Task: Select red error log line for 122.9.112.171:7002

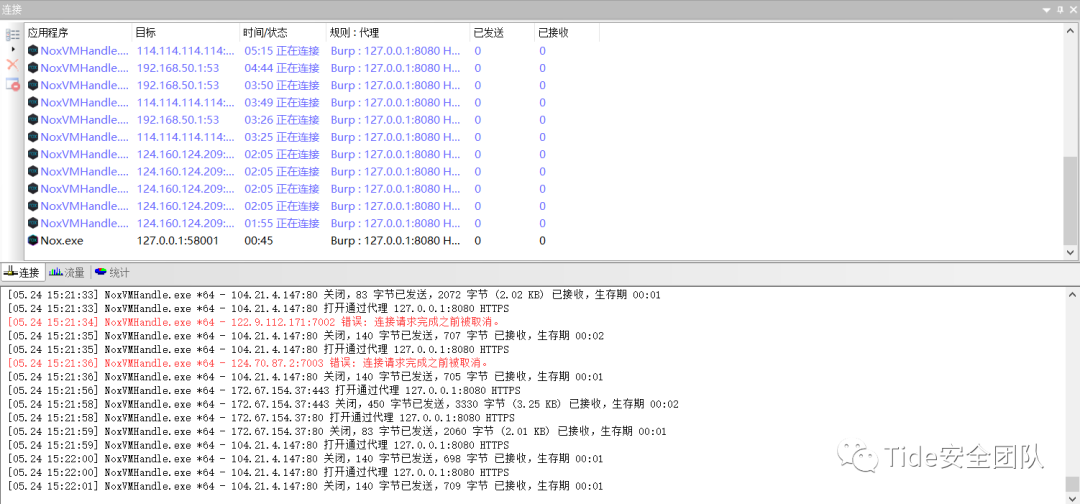Action: (x=254, y=322)
